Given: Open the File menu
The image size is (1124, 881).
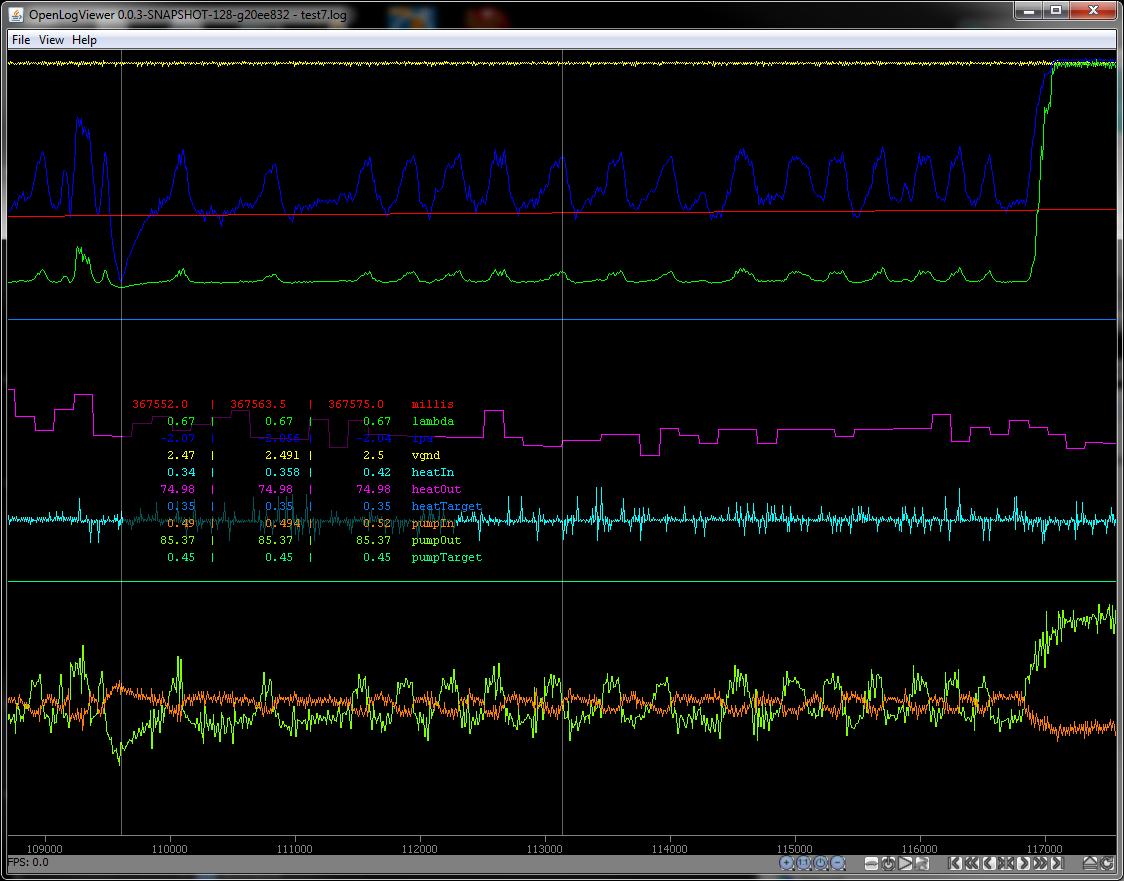Looking at the screenshot, I should 21,40.
